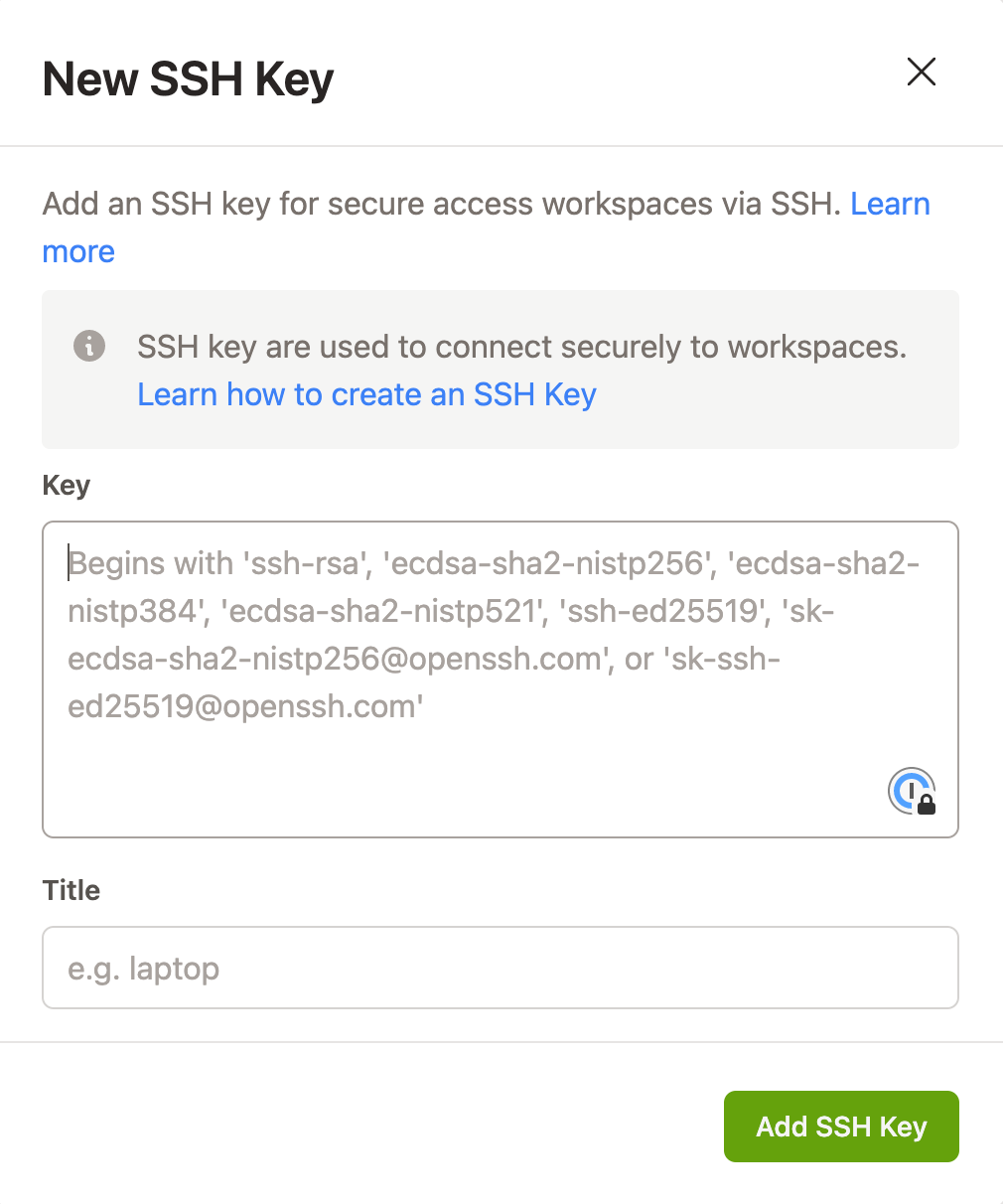Click the Title label below the Key box
Image resolution: width=1003 pixels, height=1204 pixels.
coord(70,890)
